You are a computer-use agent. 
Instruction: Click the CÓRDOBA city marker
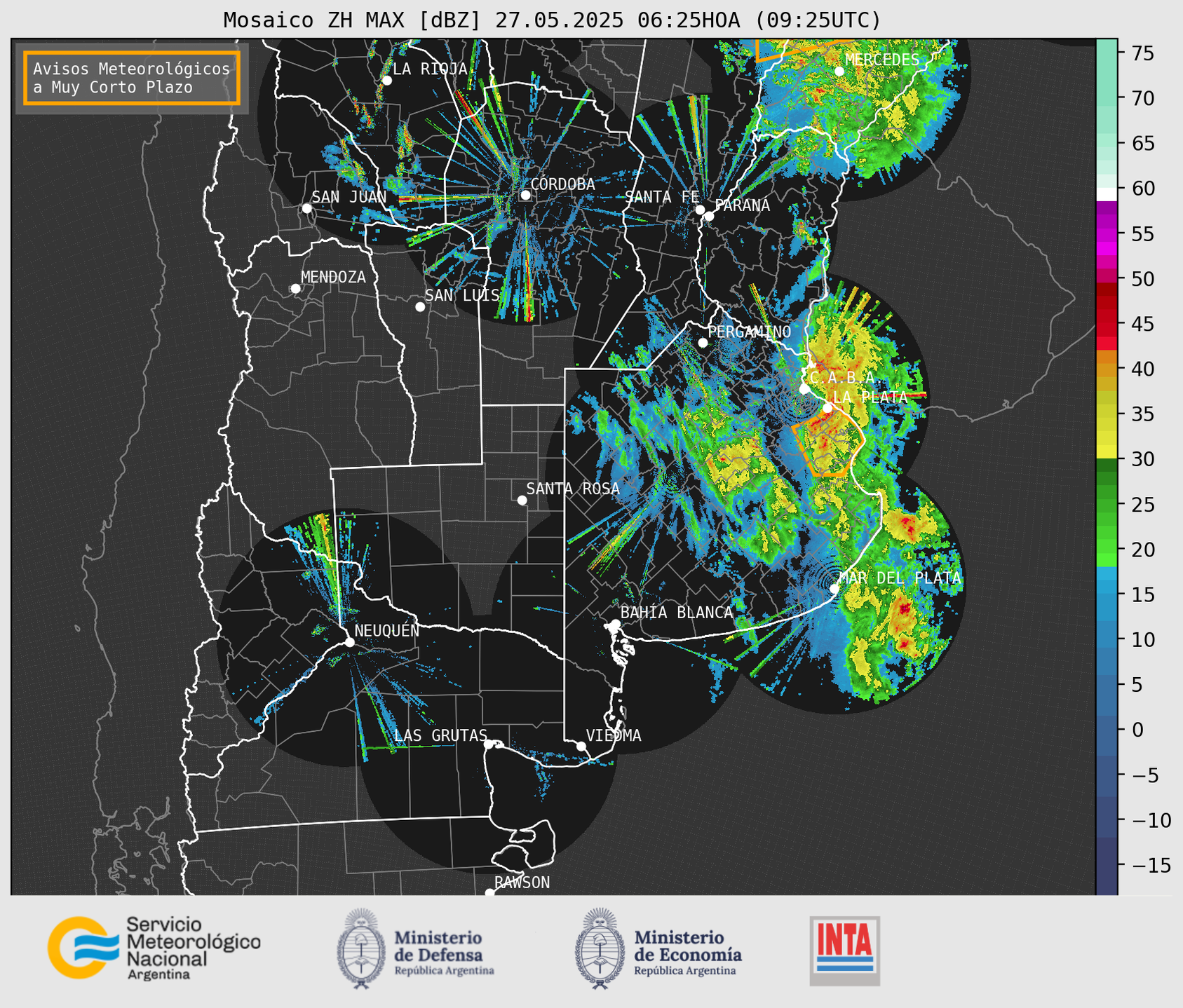click(x=526, y=195)
